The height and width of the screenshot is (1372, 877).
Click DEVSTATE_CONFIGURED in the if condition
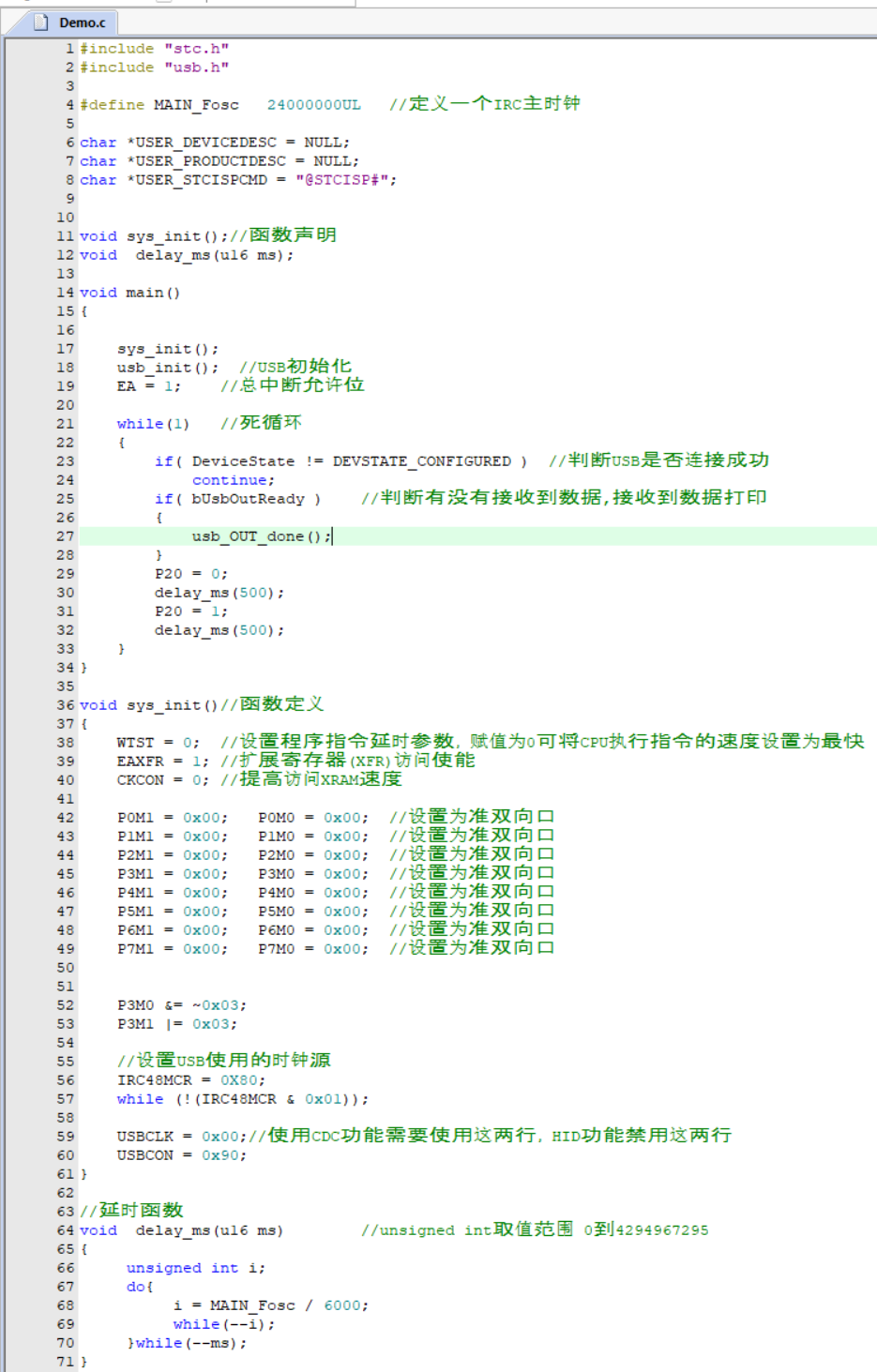tap(422, 461)
